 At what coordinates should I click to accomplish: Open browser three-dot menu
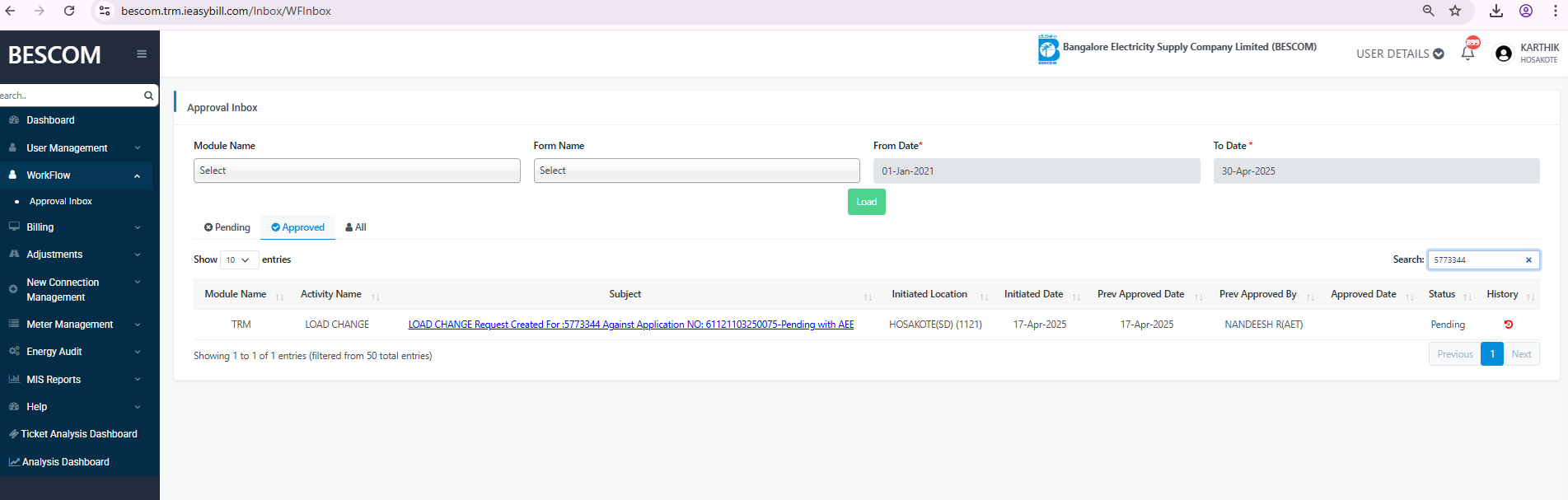tap(1556, 11)
